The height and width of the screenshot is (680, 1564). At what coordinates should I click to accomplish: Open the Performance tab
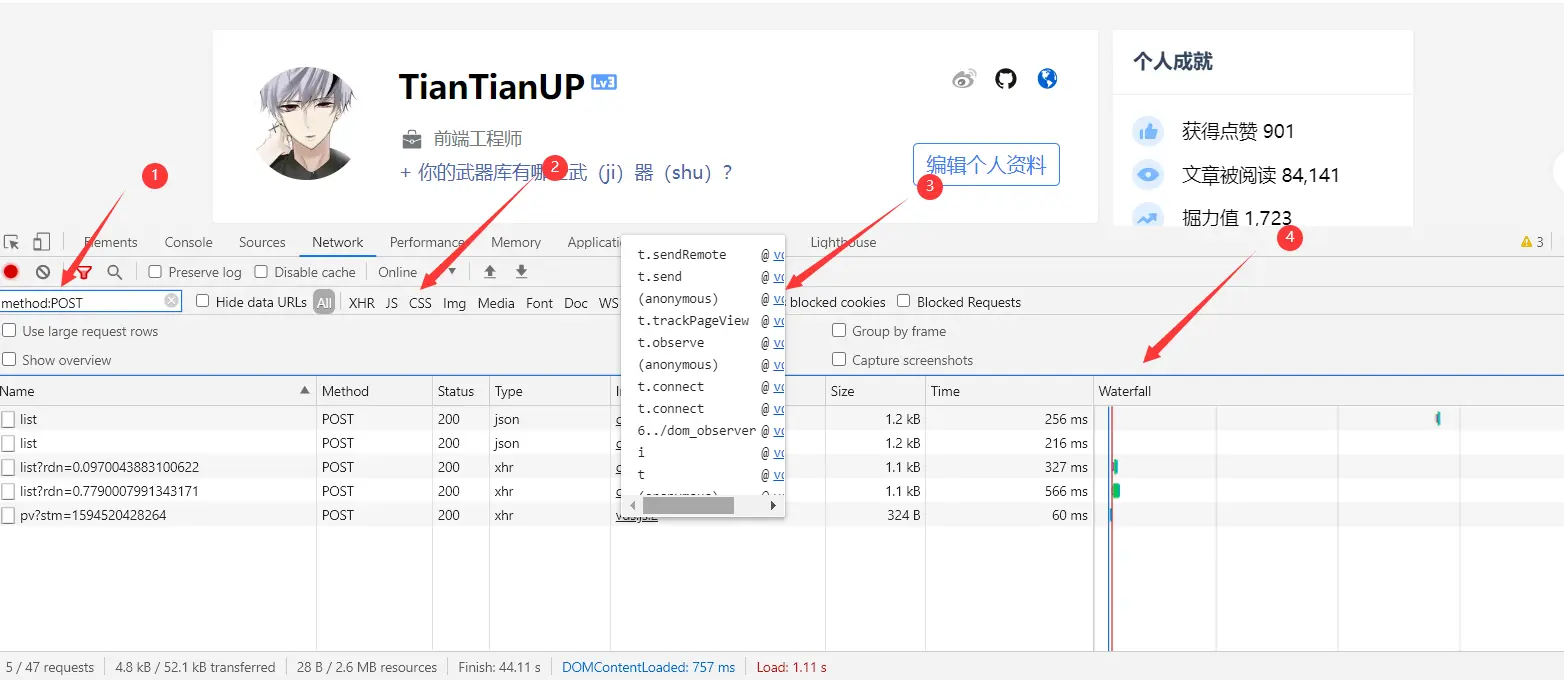pyautogui.click(x=427, y=242)
